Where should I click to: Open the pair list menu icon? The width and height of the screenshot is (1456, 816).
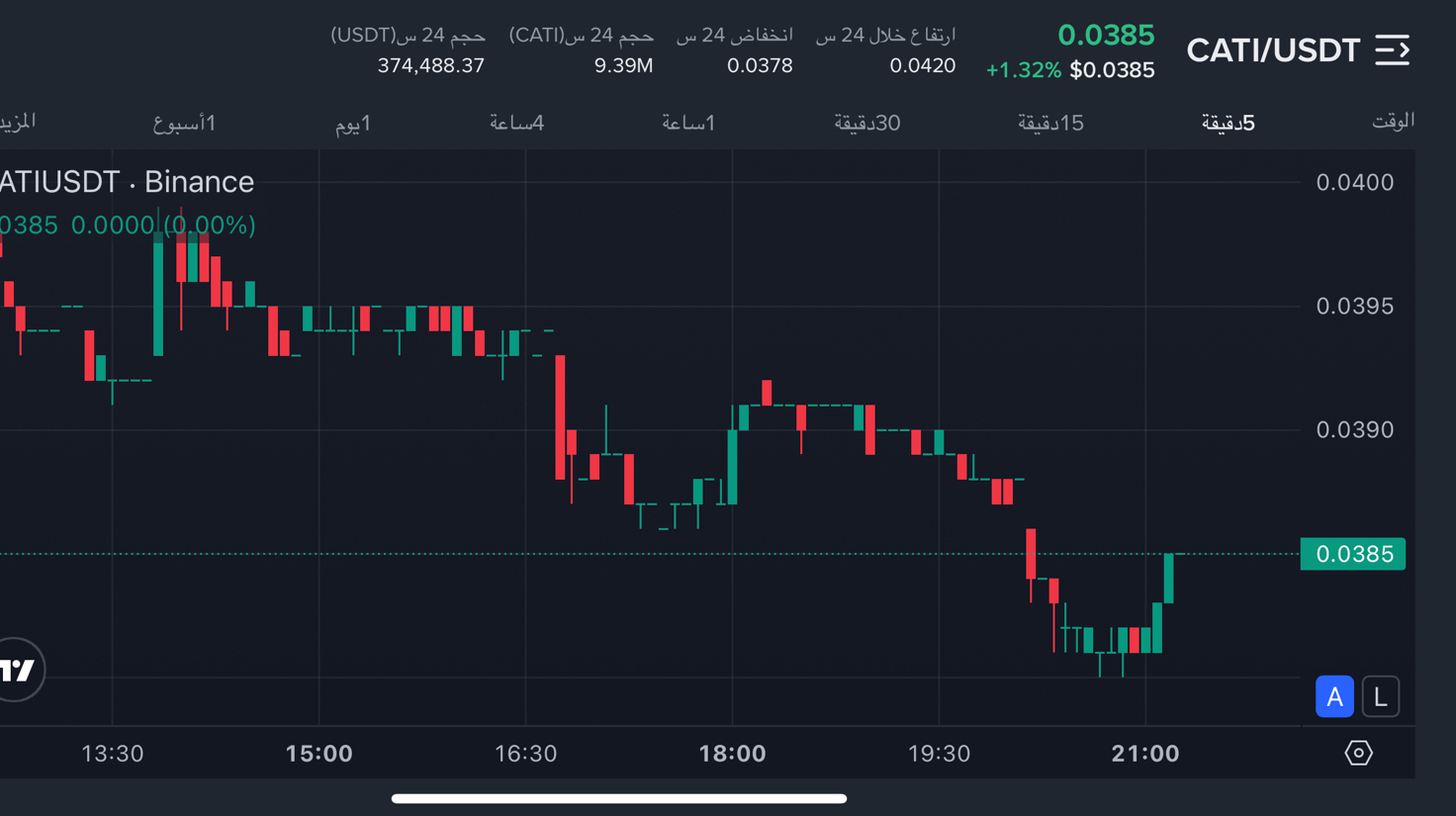[1392, 50]
